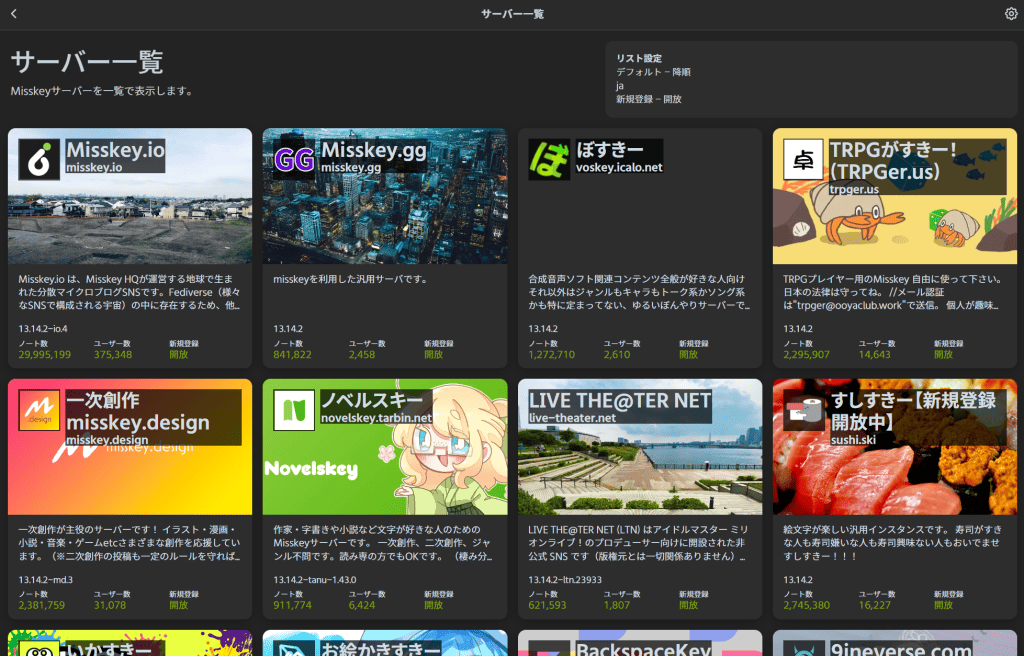Click the ノベルスキー description paragraph

tap(383, 543)
